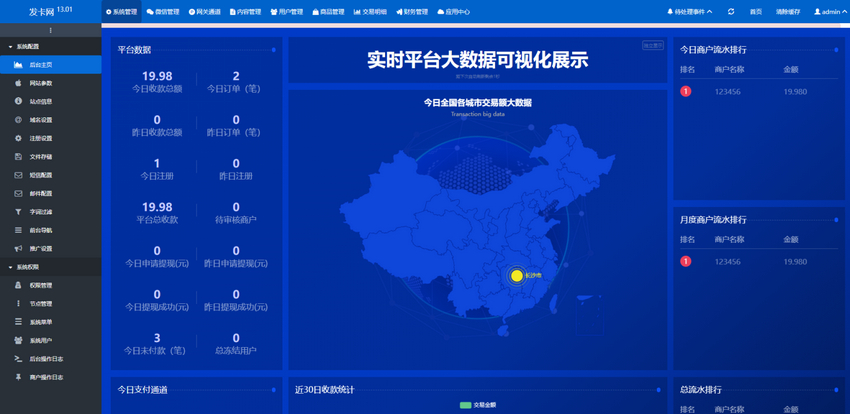
Task: Expand the 待处理事件 notifications dropdown
Action: click(x=690, y=12)
